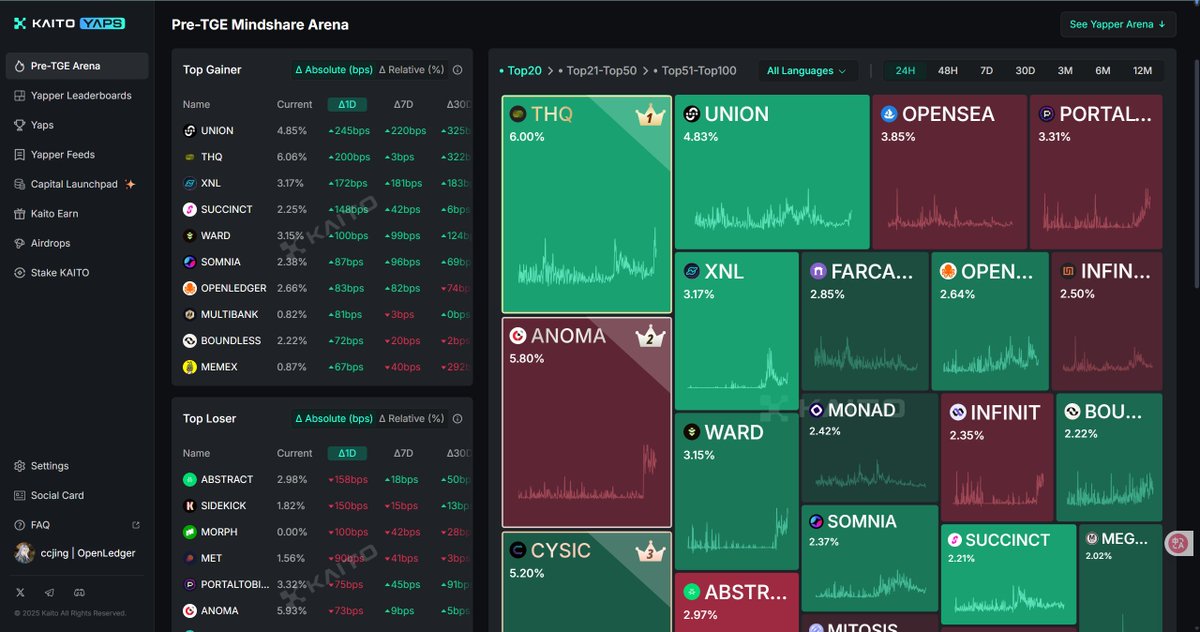Image resolution: width=1200 pixels, height=632 pixels.
Task: Open the Telegram link icon in sidebar footer
Action: click(x=49, y=593)
